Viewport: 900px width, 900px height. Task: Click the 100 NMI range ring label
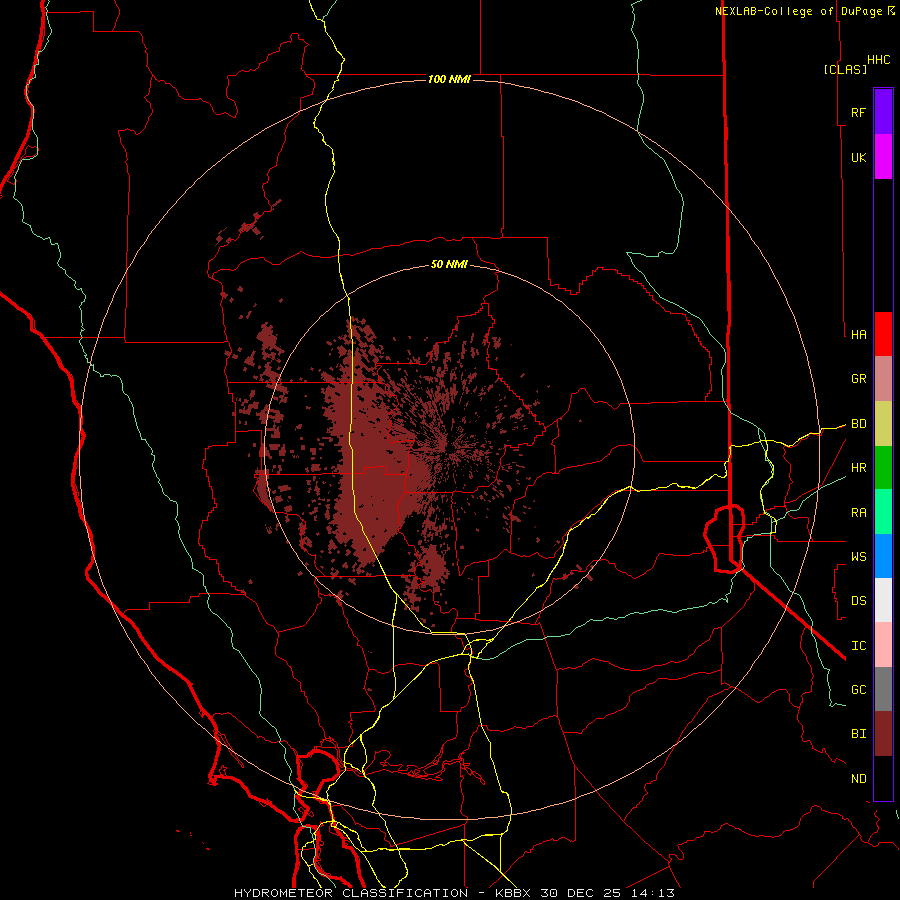[449, 79]
